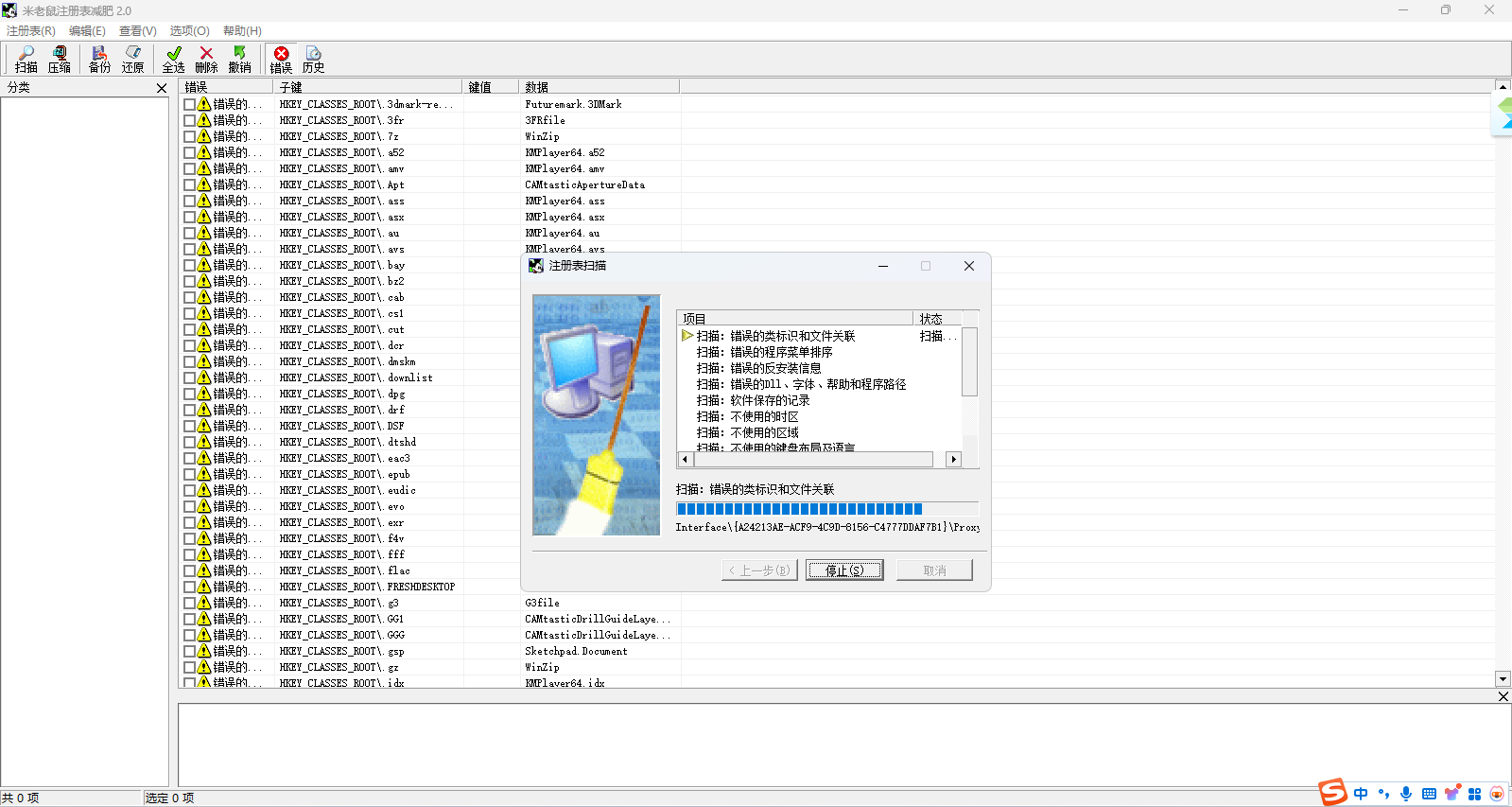Viewport: 1512px width, 807px height.
Task: Click the right arrow of the dialog's horizontal scrollbar
Action: coord(953,459)
